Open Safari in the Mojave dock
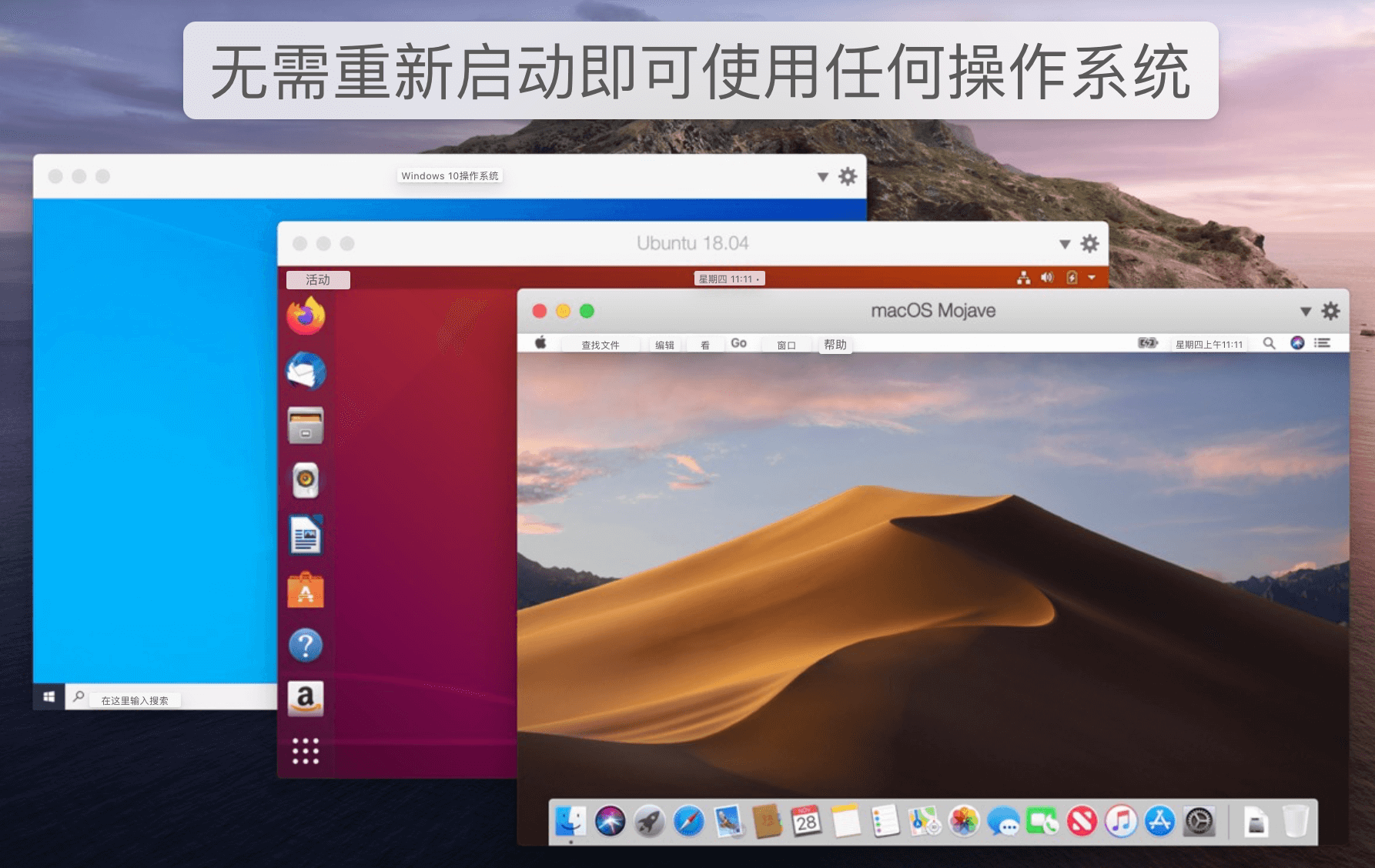This screenshot has width=1375, height=868. tap(688, 822)
